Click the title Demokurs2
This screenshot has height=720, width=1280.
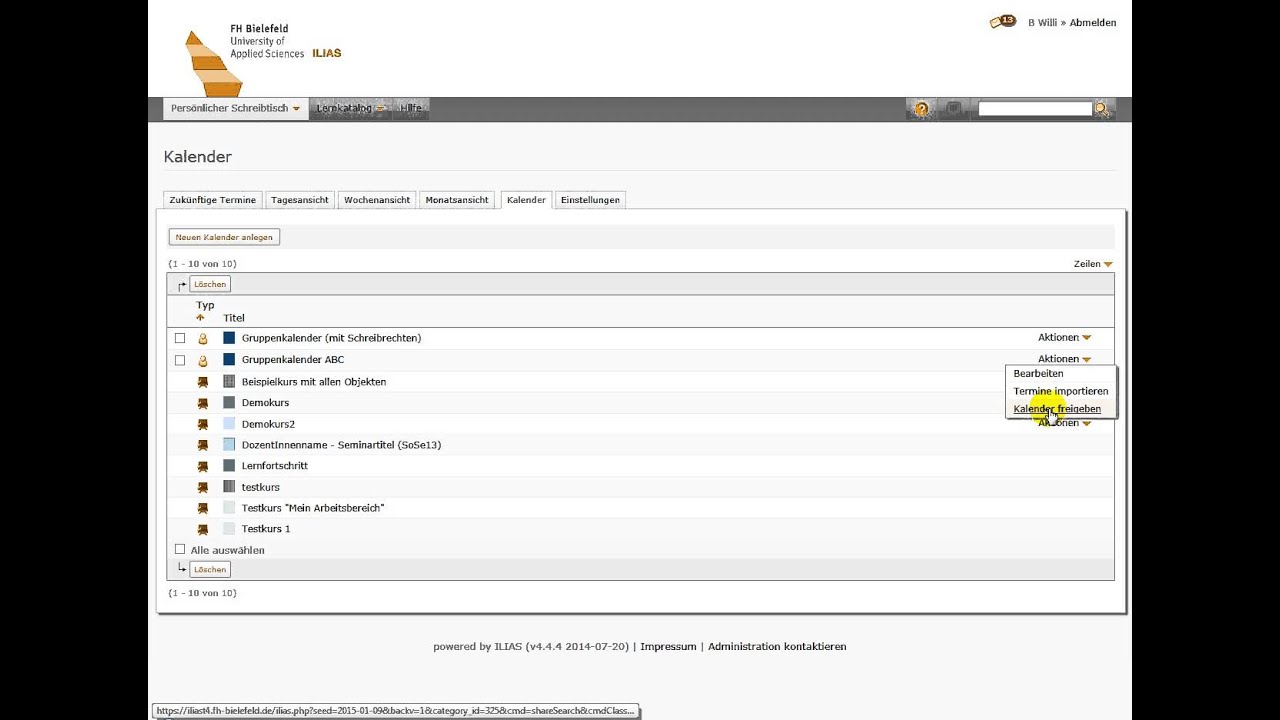pyautogui.click(x=268, y=424)
